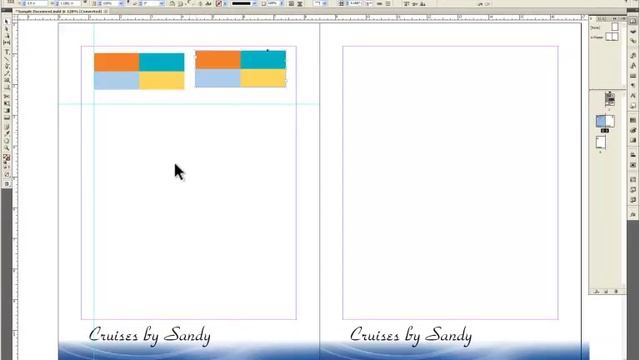Select the Line tool
The width and height of the screenshot is (640, 360).
[7, 59]
